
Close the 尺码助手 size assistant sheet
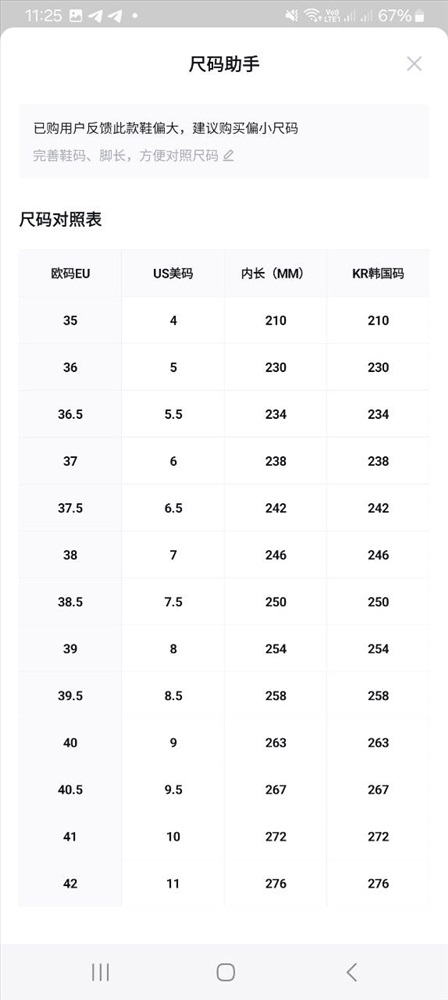click(414, 64)
